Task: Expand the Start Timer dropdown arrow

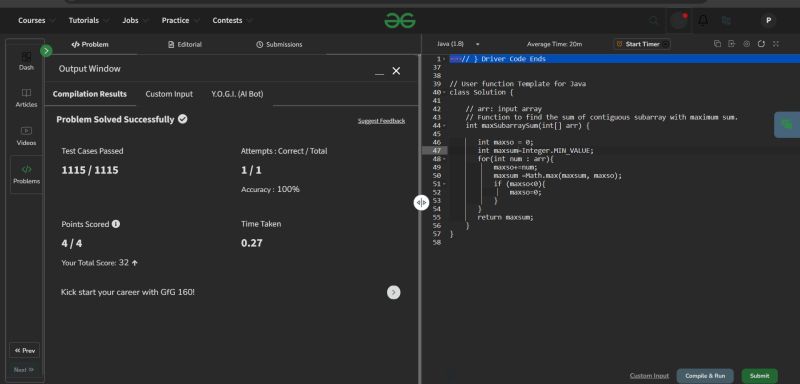Action: [666, 44]
